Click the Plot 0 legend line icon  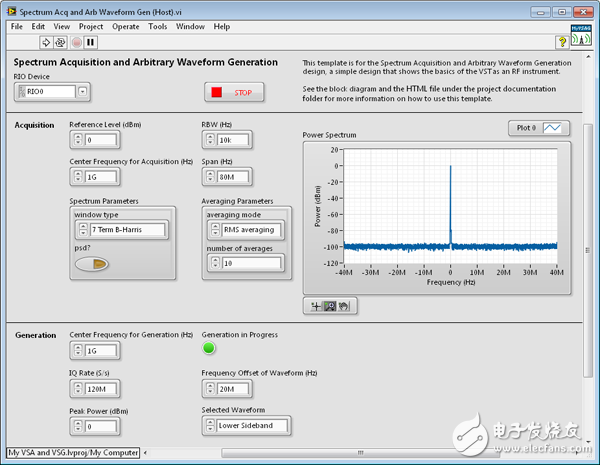click(555, 128)
